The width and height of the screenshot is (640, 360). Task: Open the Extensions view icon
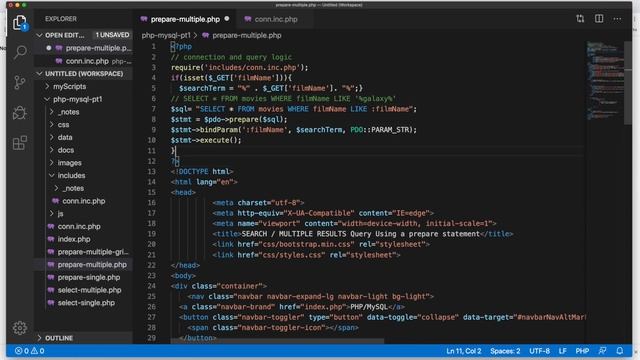[x=20, y=143]
